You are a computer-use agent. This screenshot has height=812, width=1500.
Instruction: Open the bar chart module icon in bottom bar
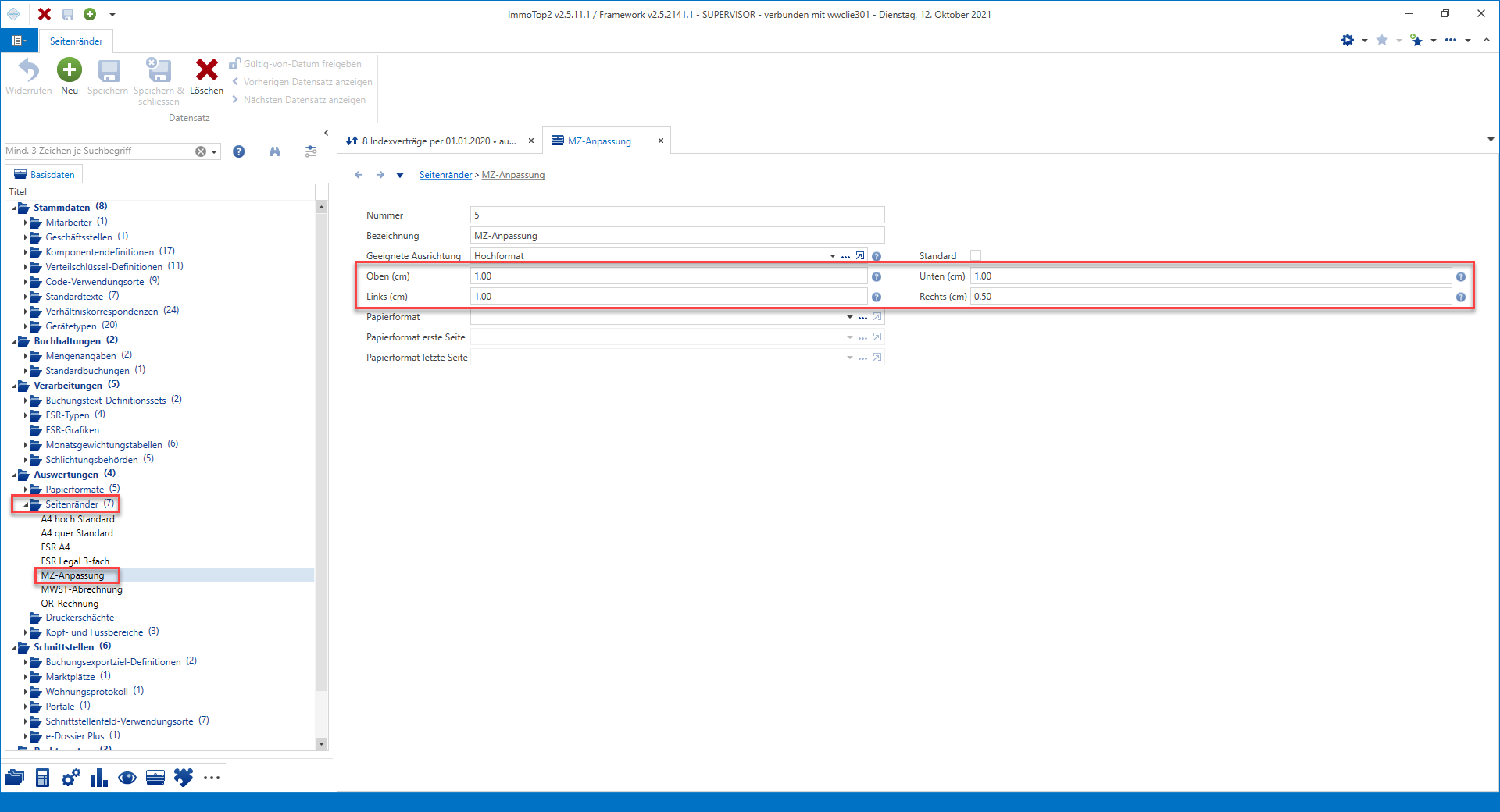[x=99, y=778]
